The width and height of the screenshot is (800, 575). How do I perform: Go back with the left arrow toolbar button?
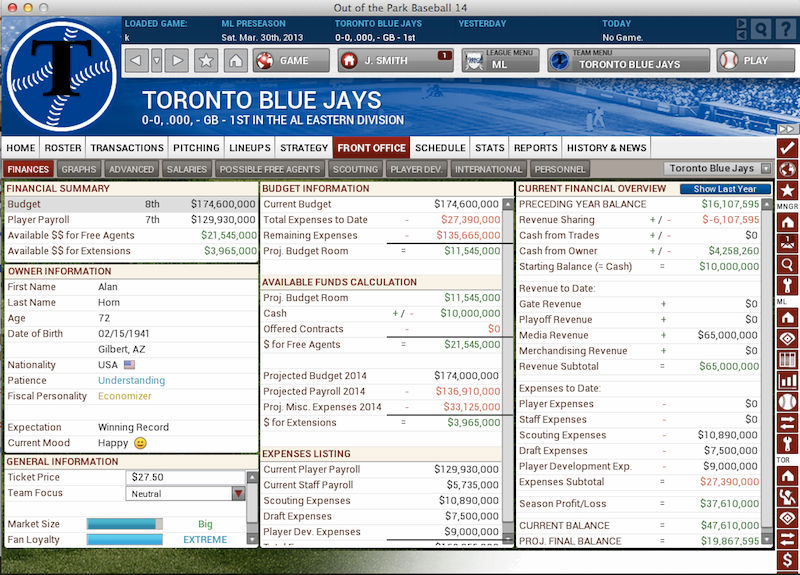coord(136,61)
